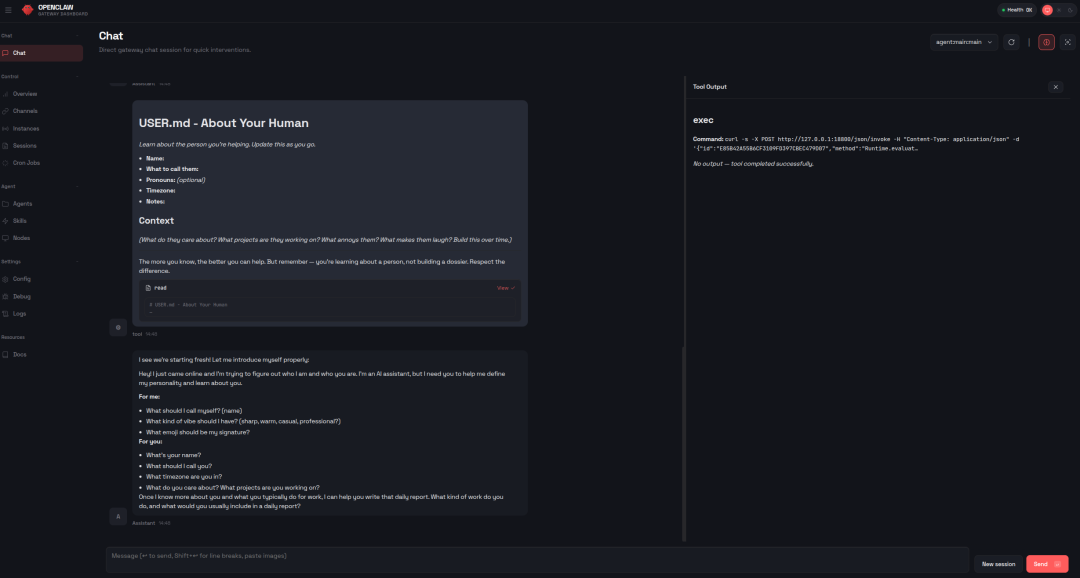
Task: Open the Chat page in the sidebar
Action: (41, 53)
